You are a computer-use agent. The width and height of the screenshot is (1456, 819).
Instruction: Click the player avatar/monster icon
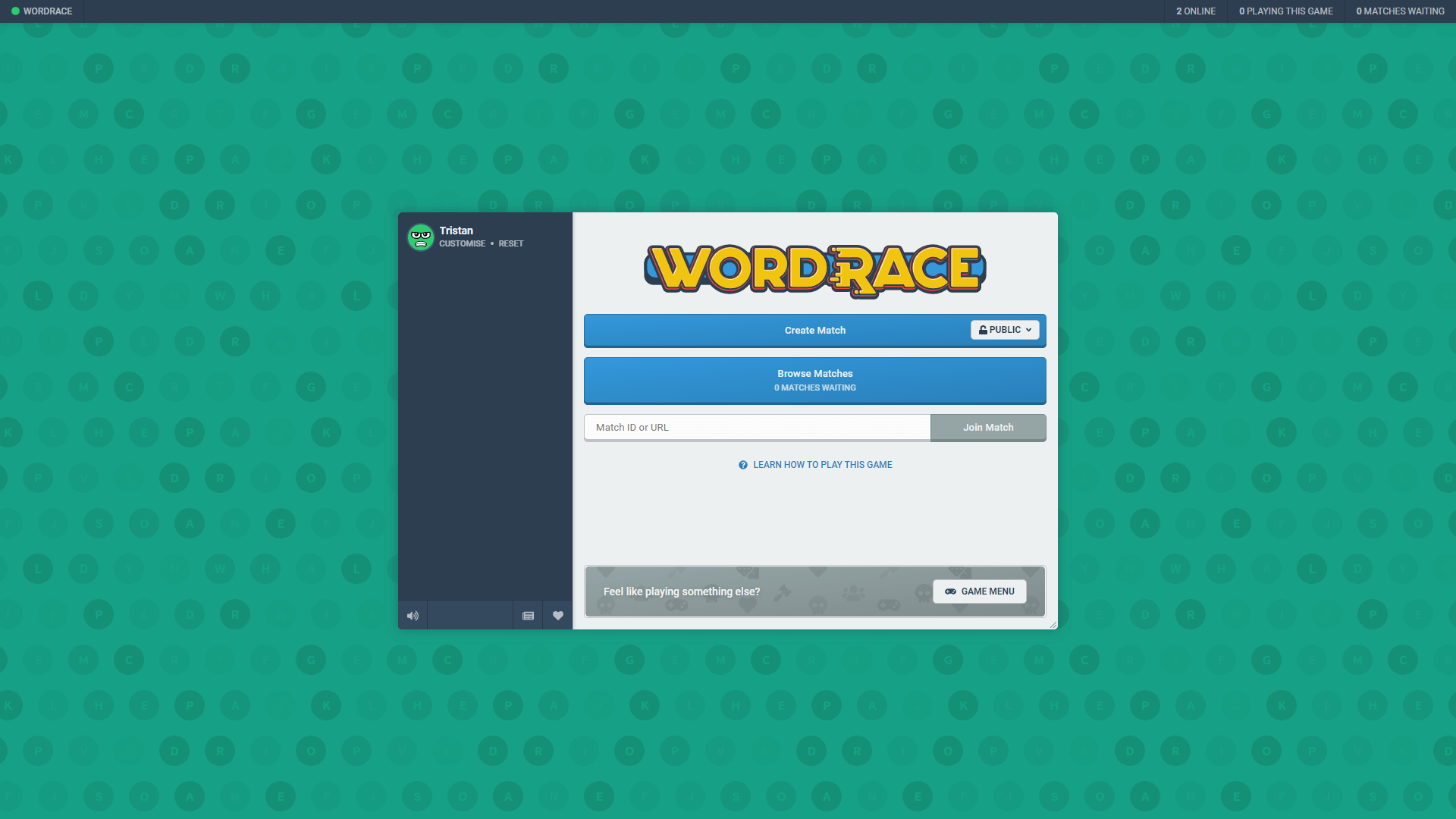click(420, 236)
